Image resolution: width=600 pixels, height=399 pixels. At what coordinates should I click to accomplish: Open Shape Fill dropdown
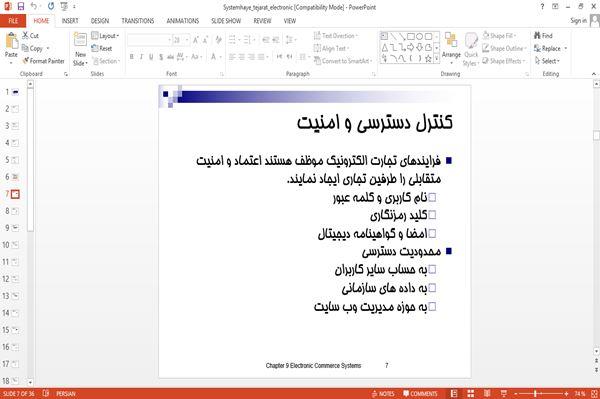click(499, 36)
